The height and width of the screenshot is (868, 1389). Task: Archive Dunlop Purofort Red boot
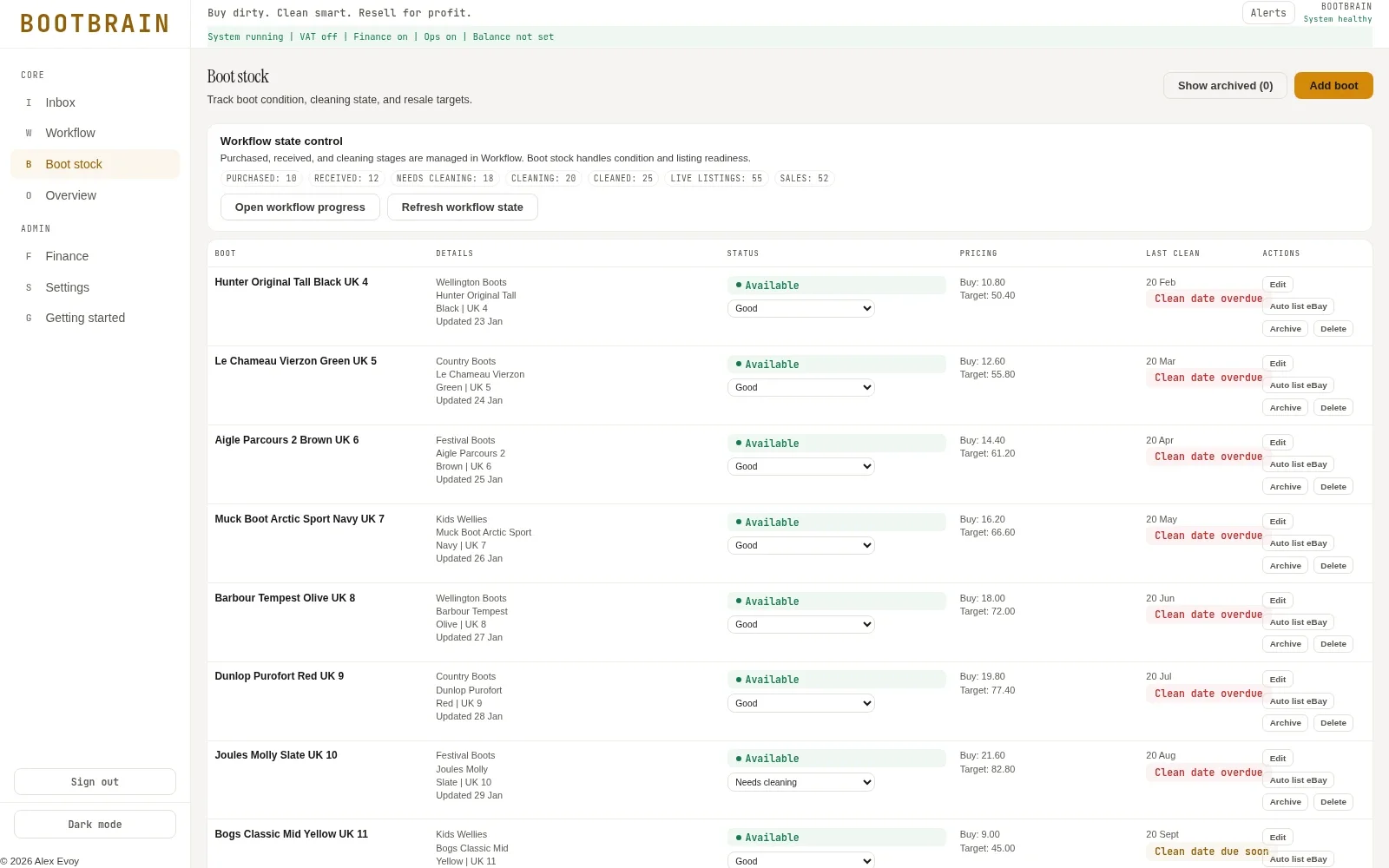click(1285, 723)
